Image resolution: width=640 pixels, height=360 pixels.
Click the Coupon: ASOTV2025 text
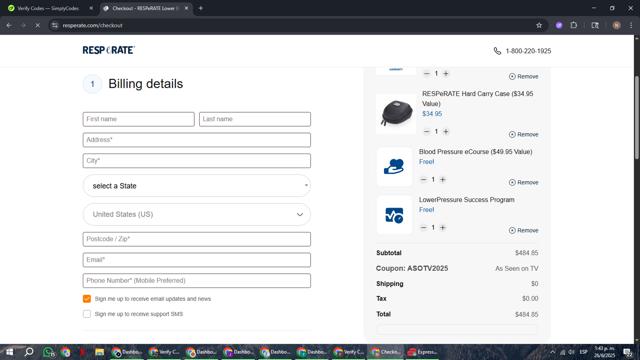pos(412,268)
